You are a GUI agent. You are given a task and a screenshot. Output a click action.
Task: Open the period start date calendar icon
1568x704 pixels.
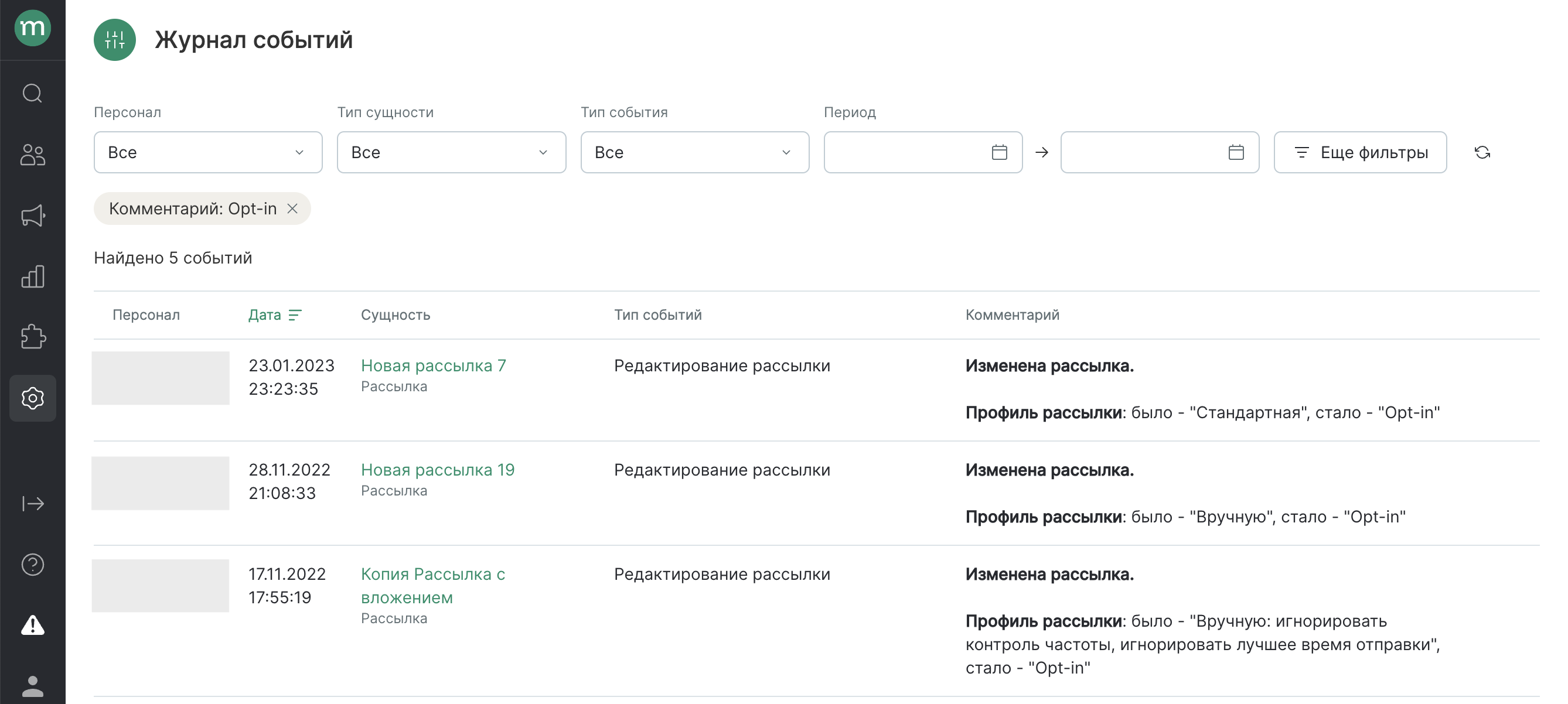tap(999, 152)
